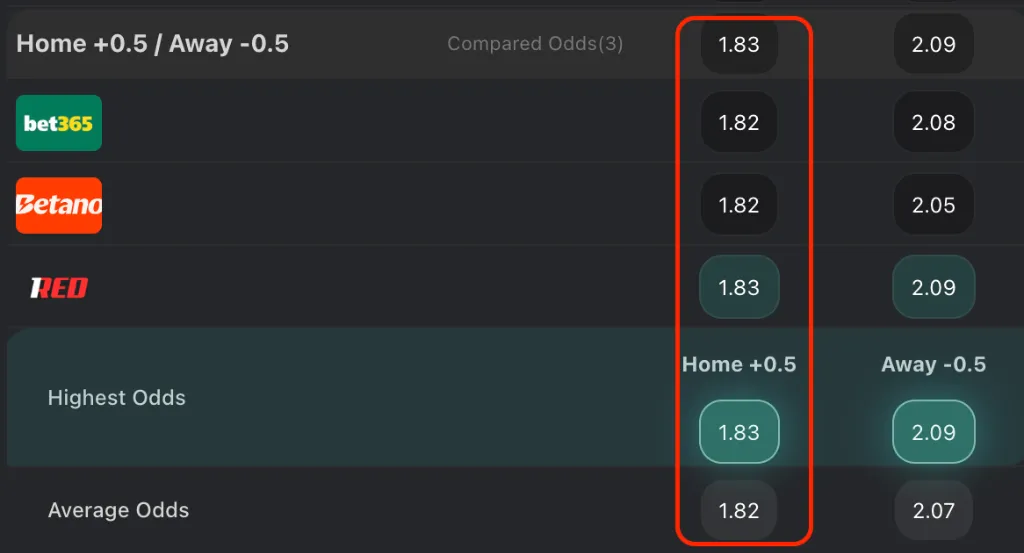Viewport: 1024px width, 553px height.
Task: Click the Highest Odds row label
Action: (117, 398)
